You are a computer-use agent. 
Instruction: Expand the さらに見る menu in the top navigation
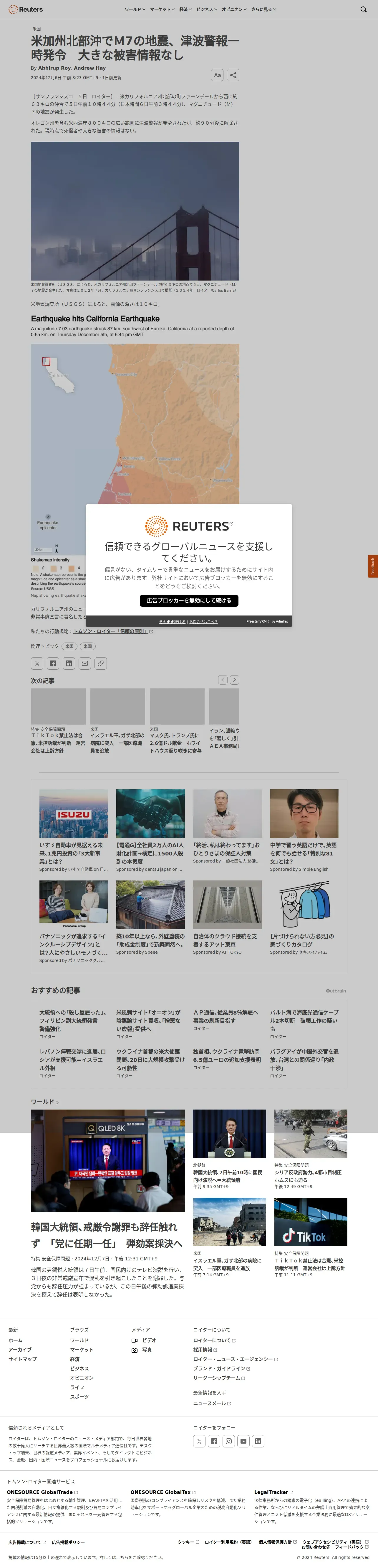263,9
